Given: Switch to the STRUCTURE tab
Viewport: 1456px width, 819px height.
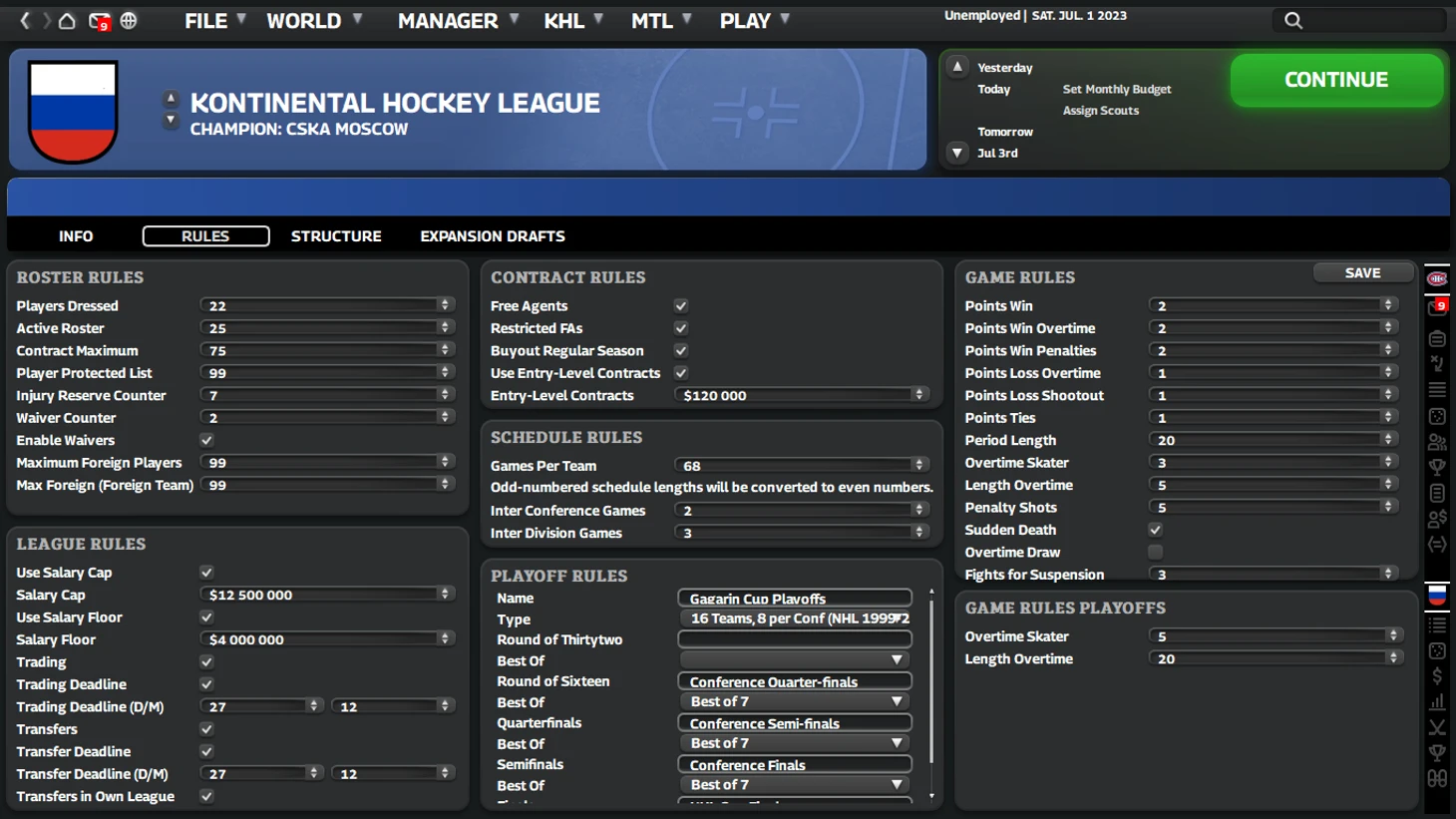Looking at the screenshot, I should click(x=336, y=236).
